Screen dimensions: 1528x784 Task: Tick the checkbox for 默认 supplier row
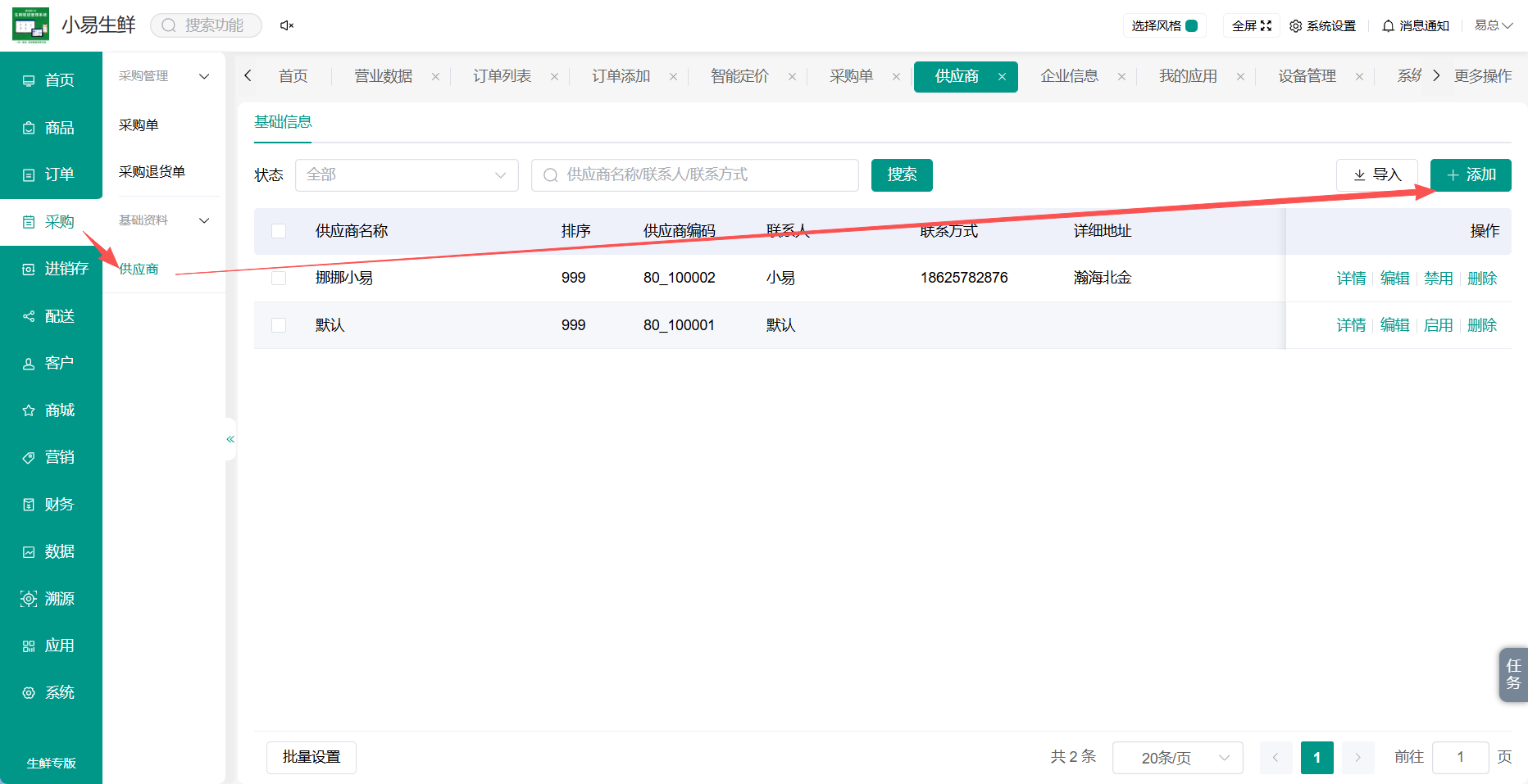coord(279,325)
